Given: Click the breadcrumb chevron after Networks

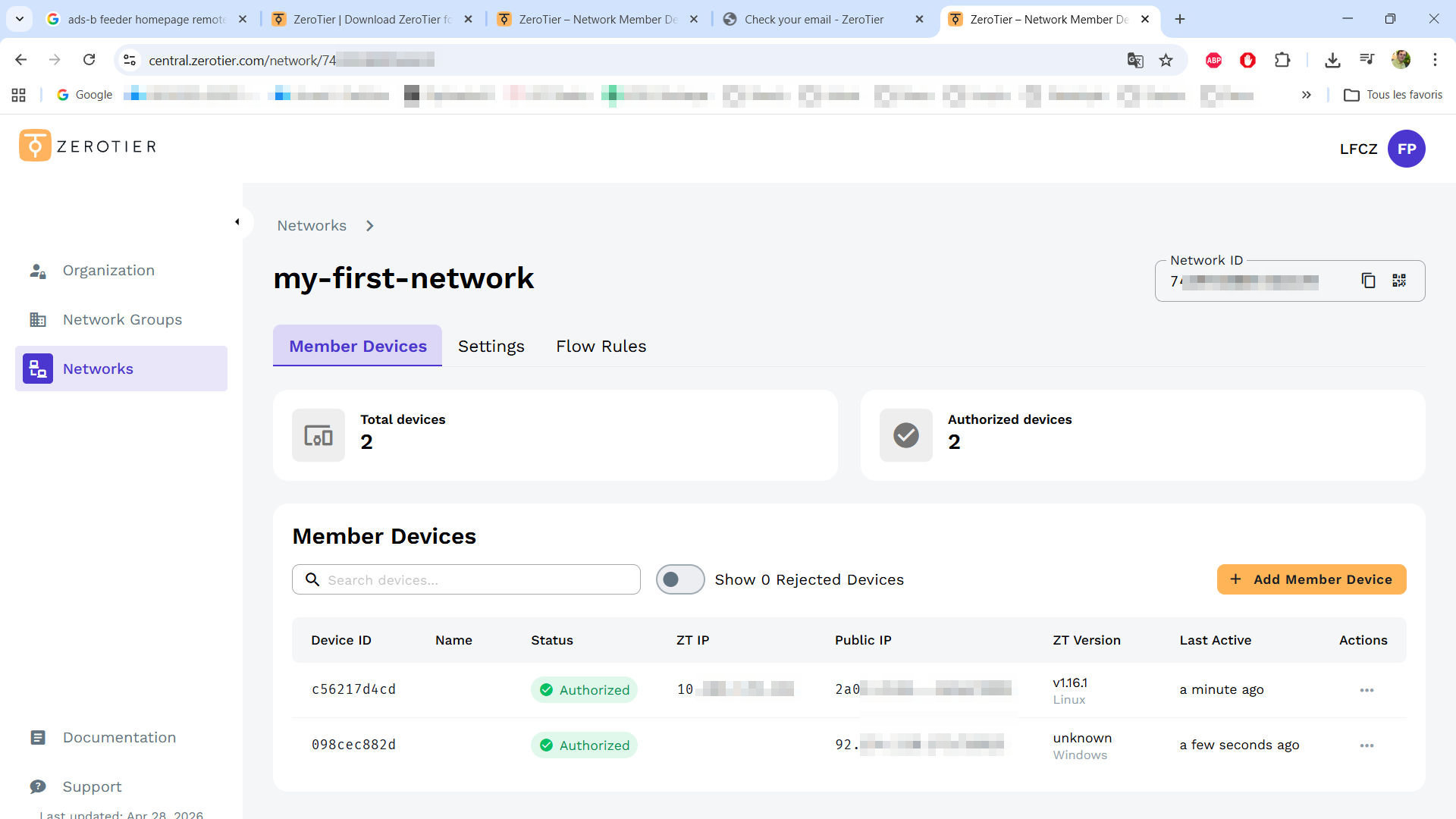Looking at the screenshot, I should (x=369, y=226).
